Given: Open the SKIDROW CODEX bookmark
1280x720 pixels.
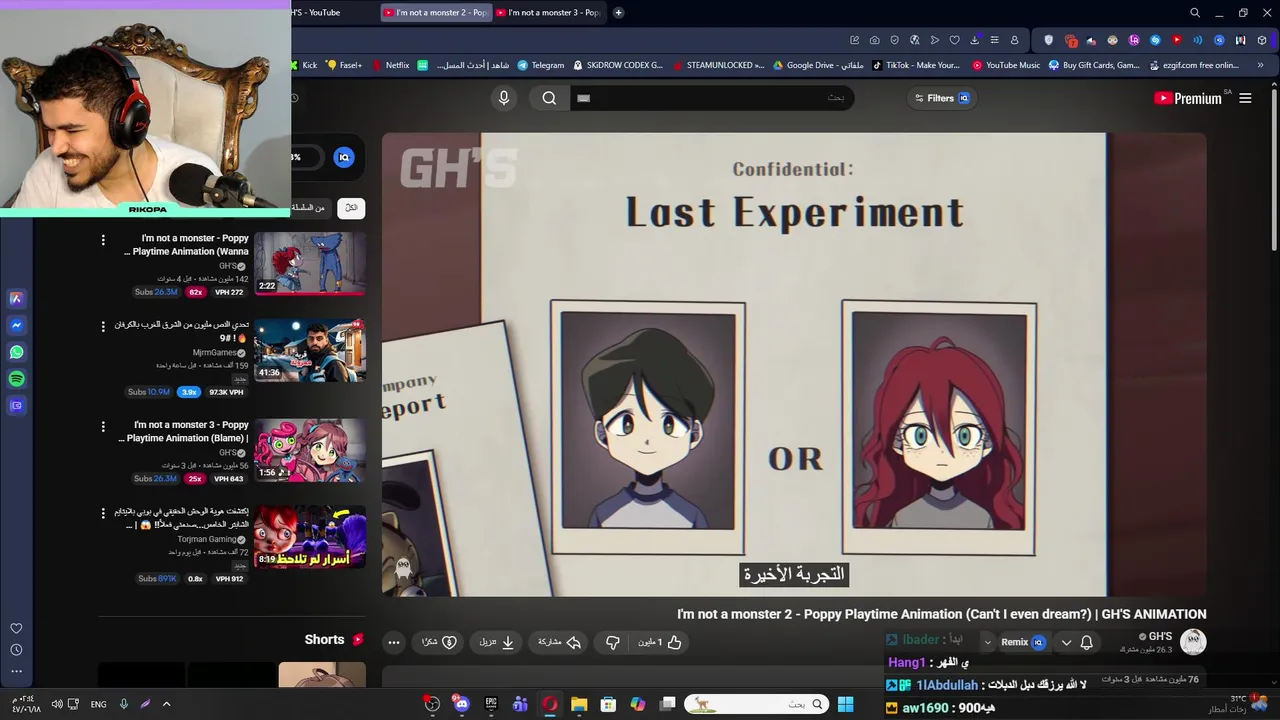Looking at the screenshot, I should click(617, 65).
